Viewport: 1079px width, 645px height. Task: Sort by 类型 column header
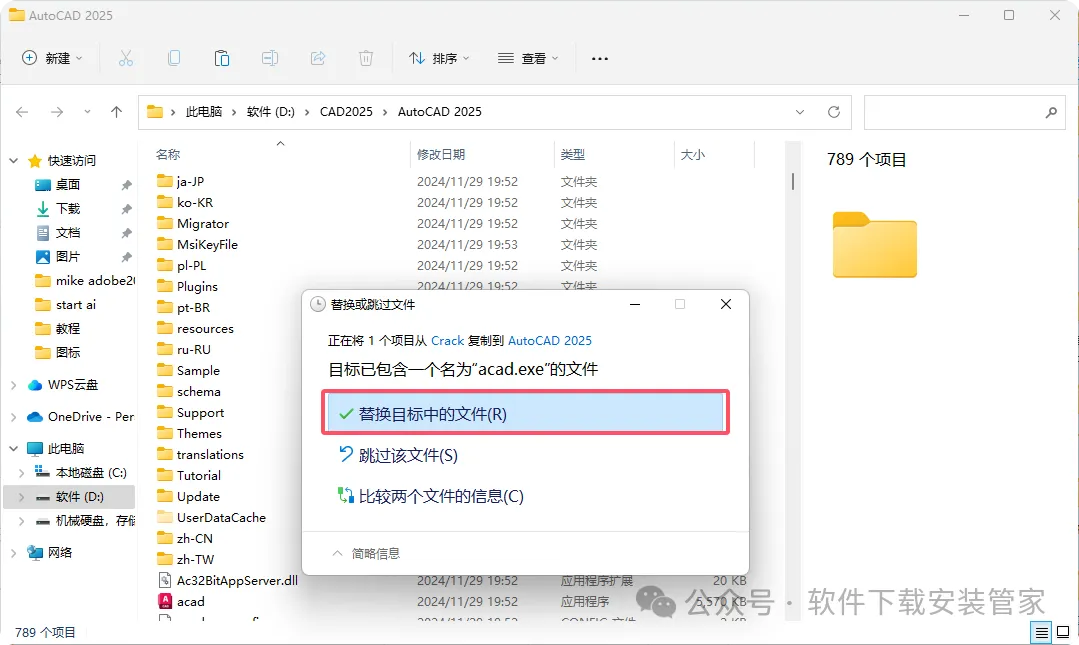(573, 154)
